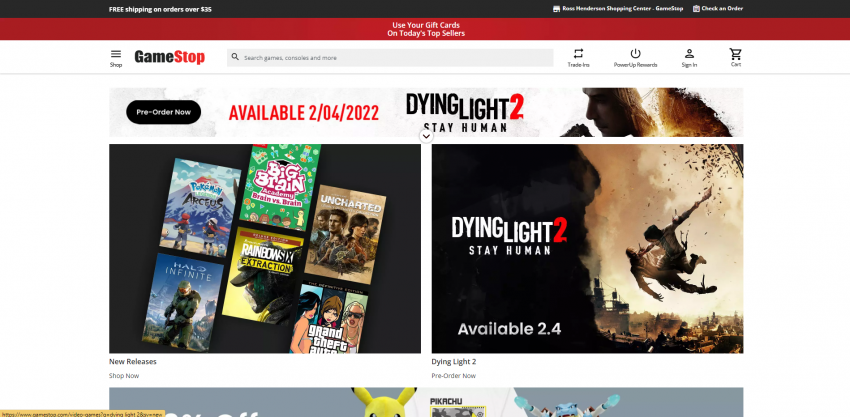Image resolution: width=850 pixels, height=417 pixels.
Task: Click the GameStop logo
Action: coord(170,57)
